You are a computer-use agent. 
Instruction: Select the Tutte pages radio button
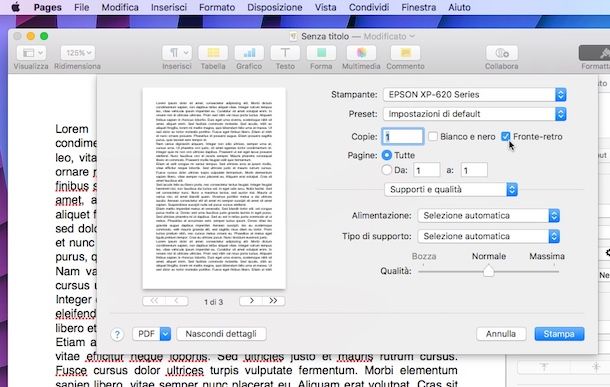click(387, 155)
